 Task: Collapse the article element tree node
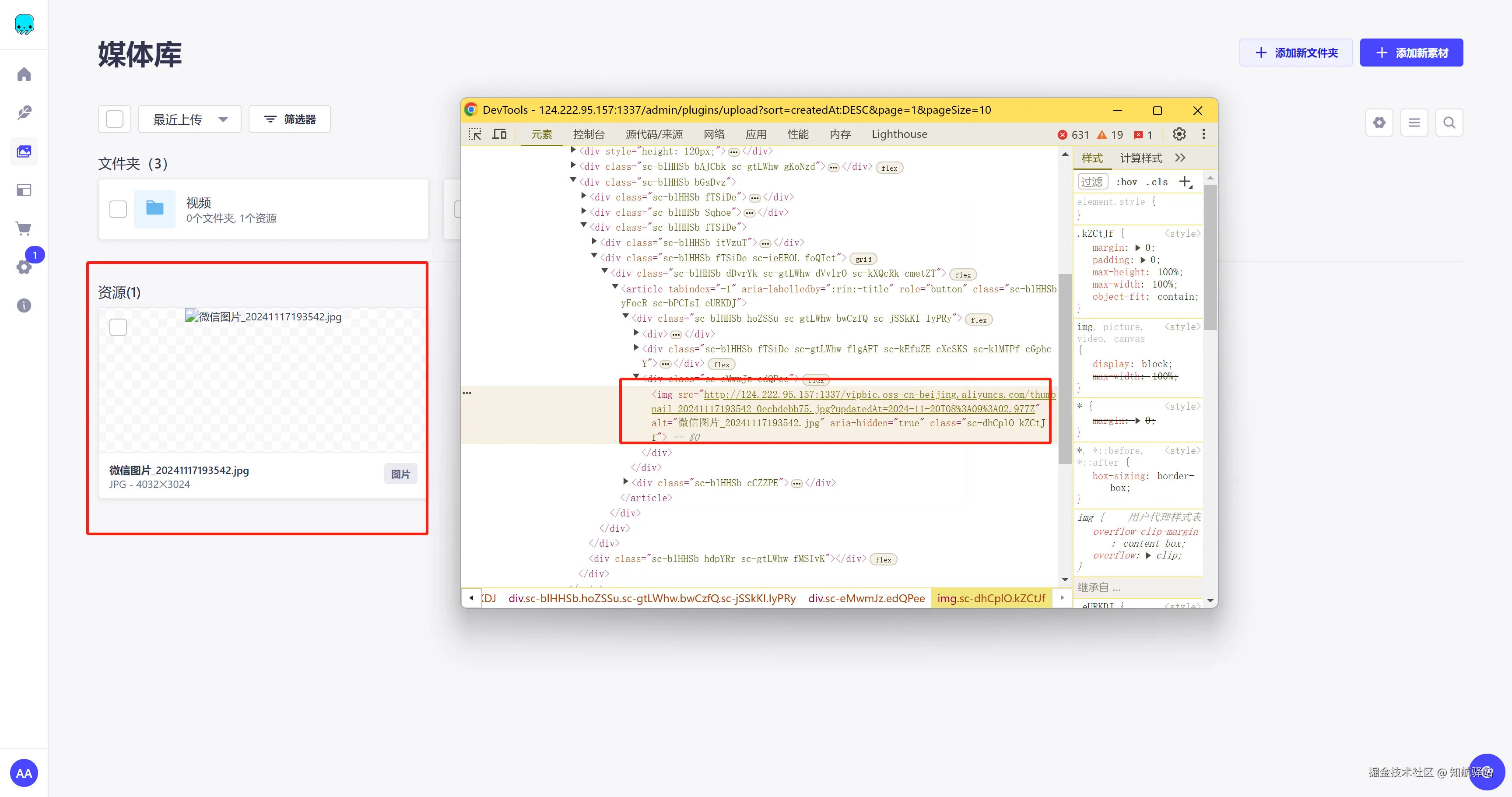click(x=615, y=288)
